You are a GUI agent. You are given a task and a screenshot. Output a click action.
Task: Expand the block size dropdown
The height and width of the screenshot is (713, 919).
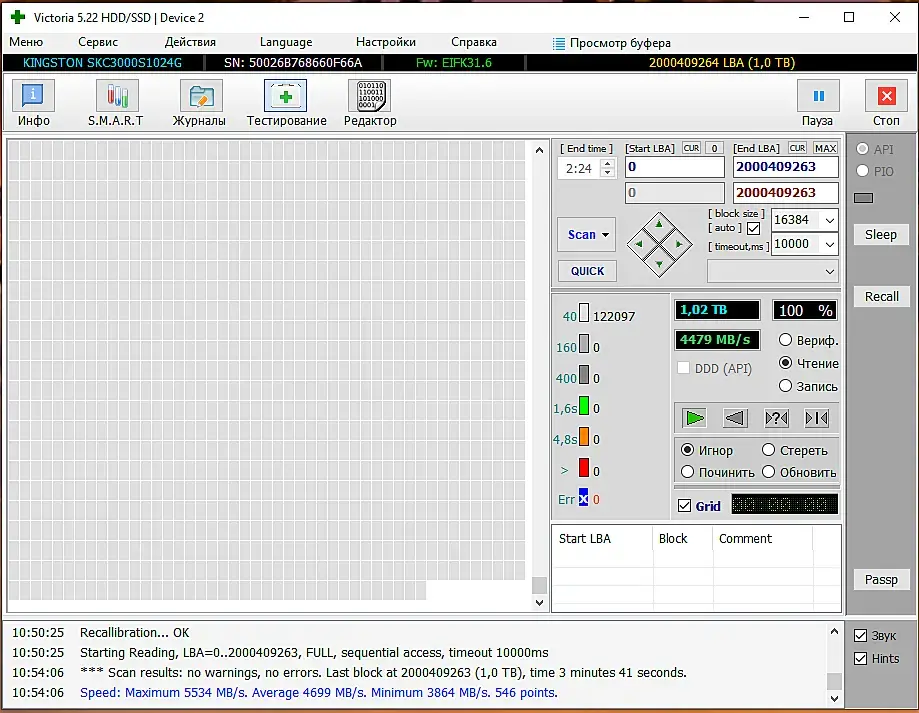[x=829, y=220]
